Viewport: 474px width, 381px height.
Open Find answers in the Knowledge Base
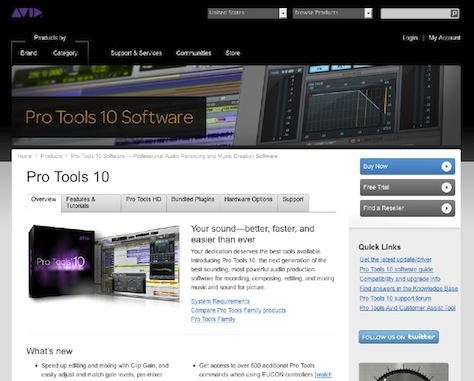(409, 288)
